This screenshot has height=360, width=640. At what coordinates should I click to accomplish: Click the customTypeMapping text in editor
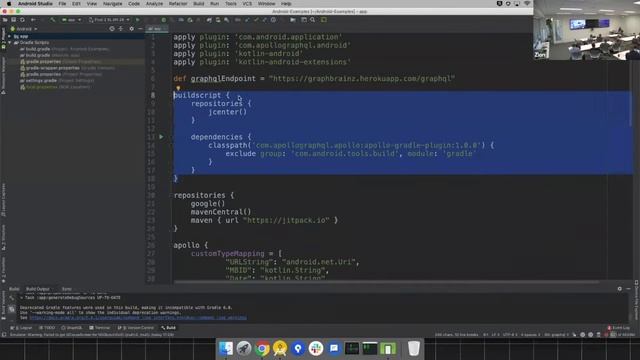click(227, 253)
